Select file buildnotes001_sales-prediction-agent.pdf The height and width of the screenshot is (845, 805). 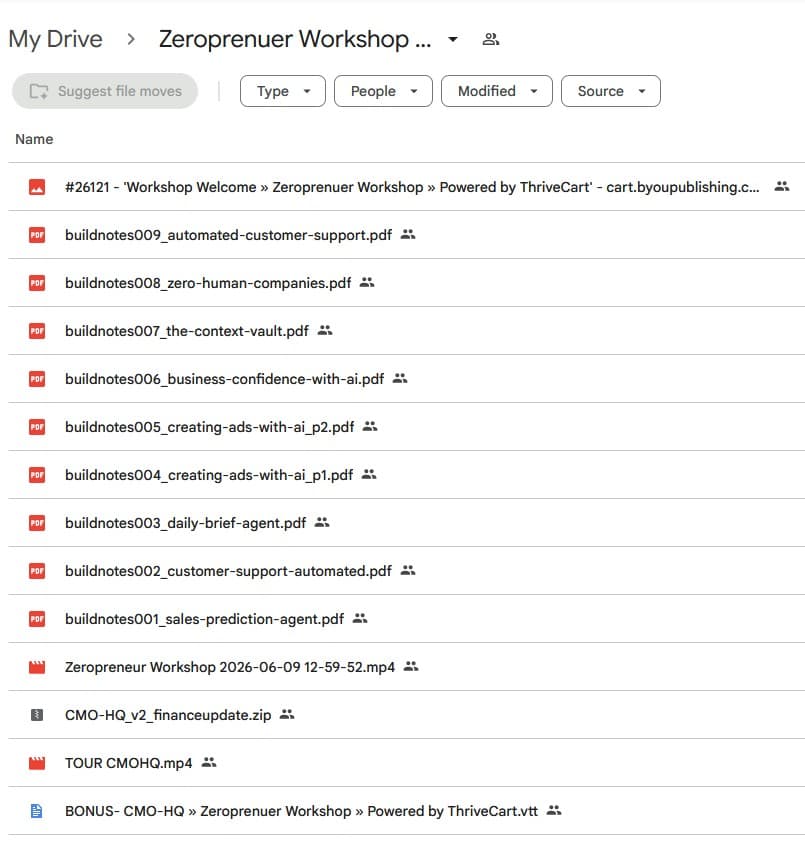pos(204,619)
